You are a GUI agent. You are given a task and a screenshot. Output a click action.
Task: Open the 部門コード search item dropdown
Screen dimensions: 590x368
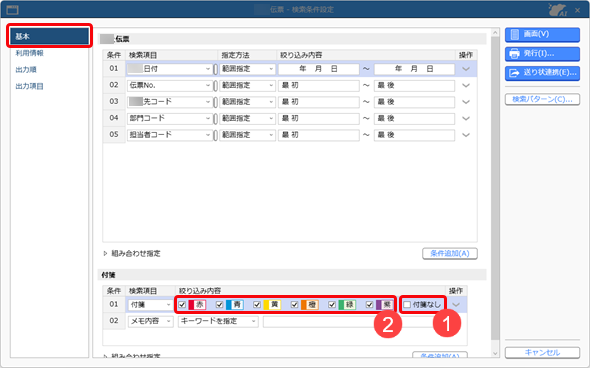coord(169,119)
